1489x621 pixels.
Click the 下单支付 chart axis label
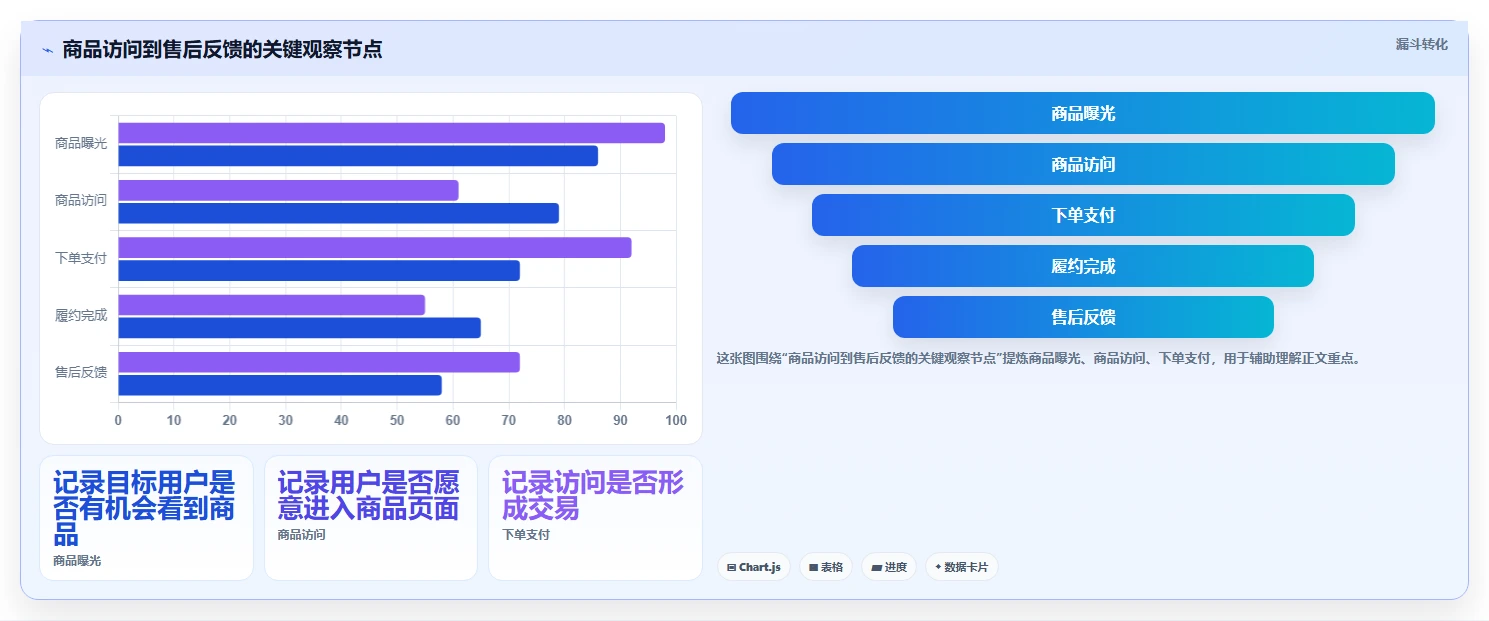point(81,258)
